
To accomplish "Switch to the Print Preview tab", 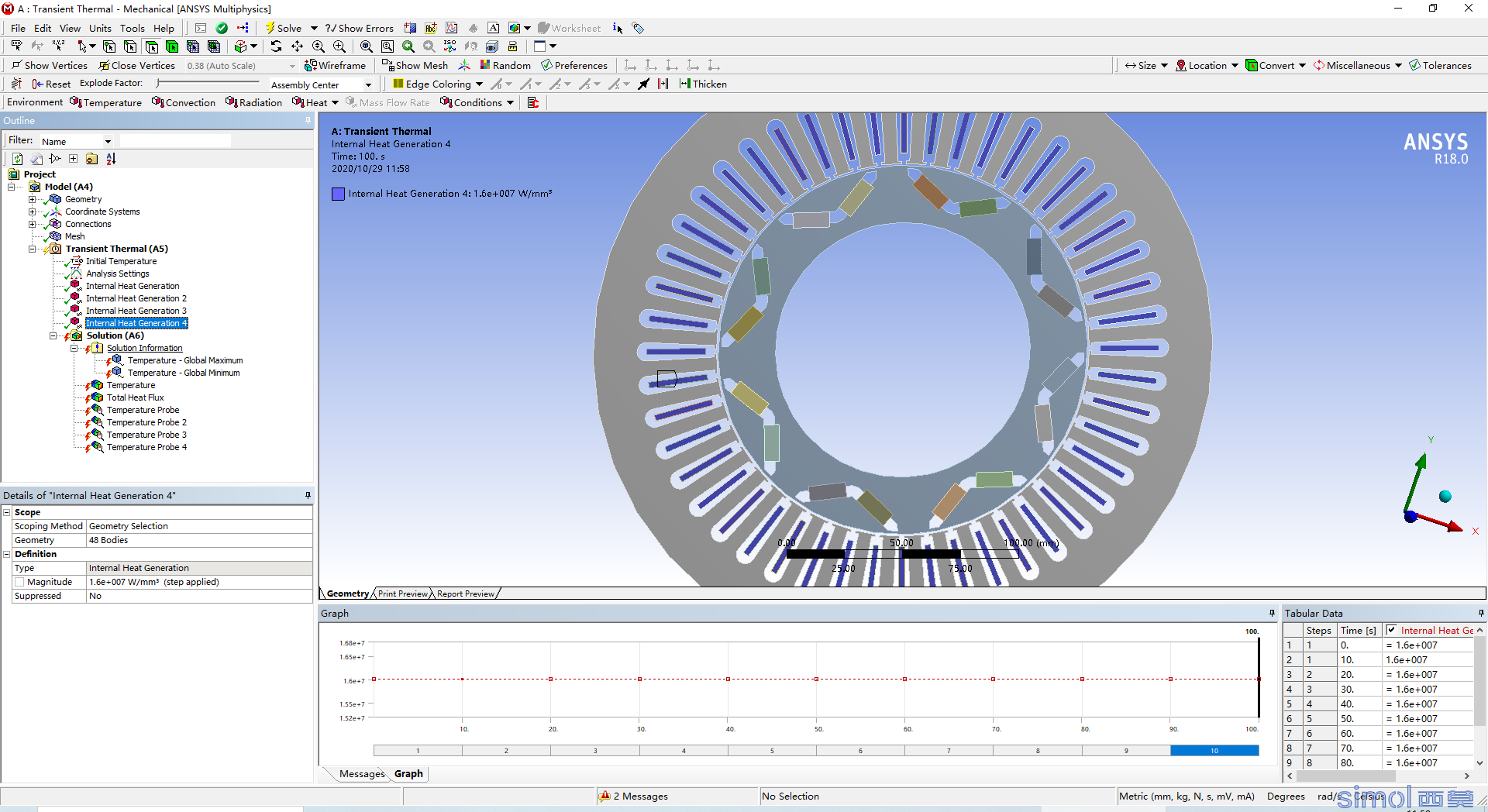I will [x=402, y=594].
